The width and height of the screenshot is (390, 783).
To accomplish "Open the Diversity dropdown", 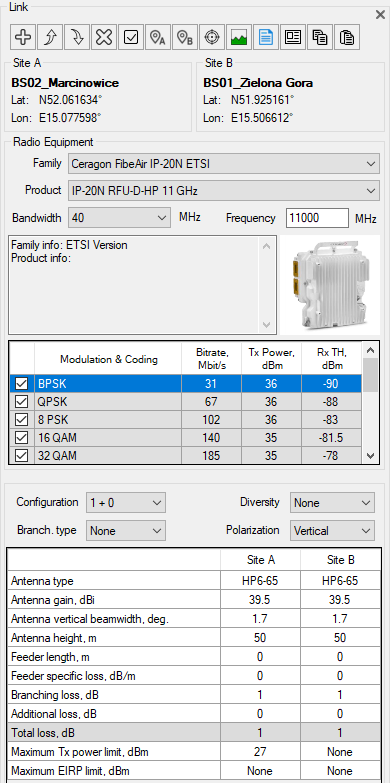I will (x=332, y=502).
